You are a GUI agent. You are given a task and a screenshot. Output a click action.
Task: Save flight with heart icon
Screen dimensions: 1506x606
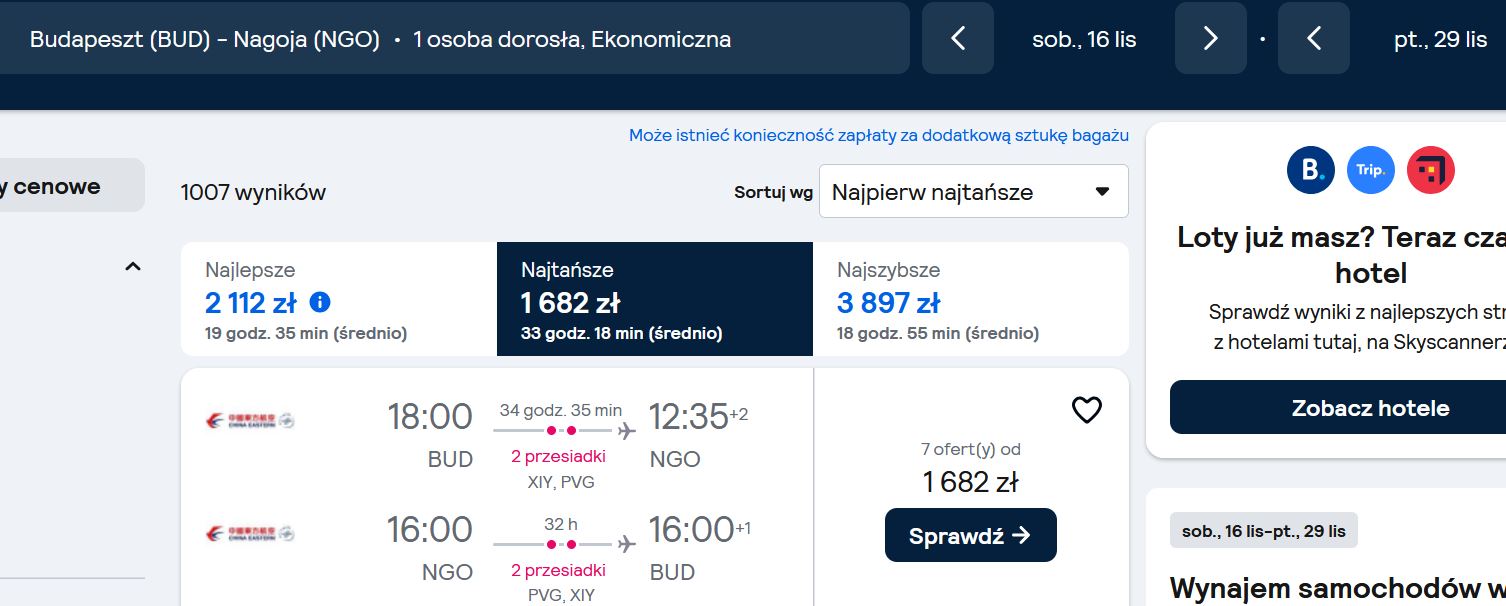[x=1086, y=410]
